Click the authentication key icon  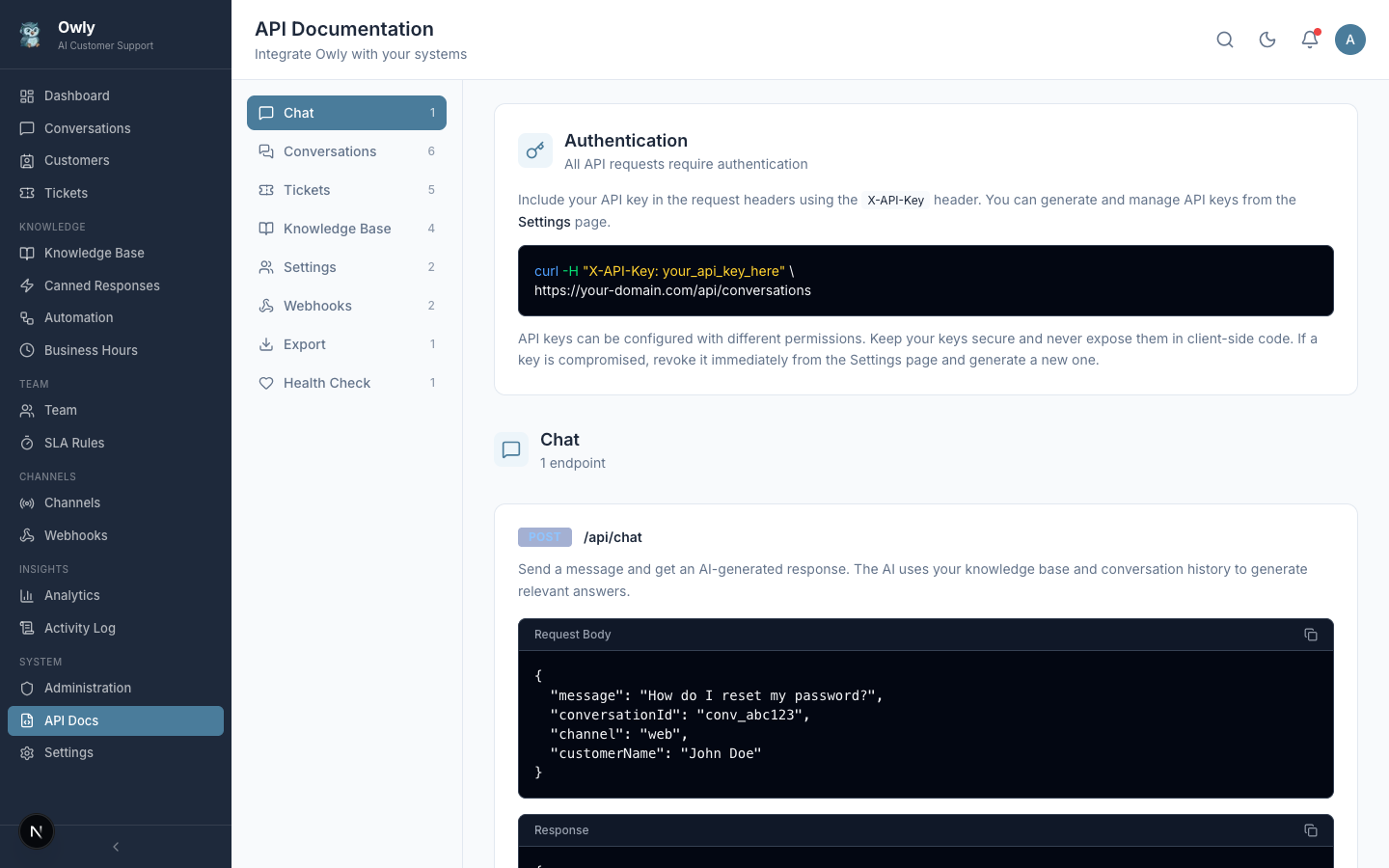tap(535, 150)
